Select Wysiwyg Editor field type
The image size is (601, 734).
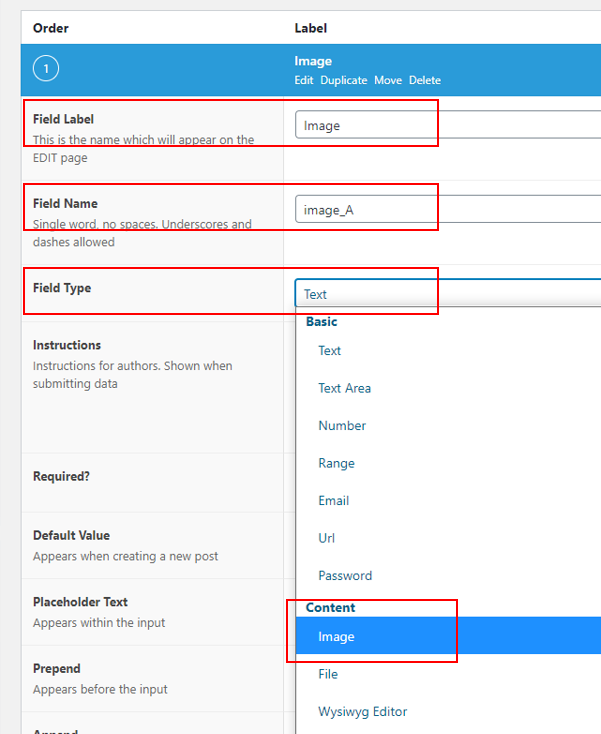click(x=363, y=712)
